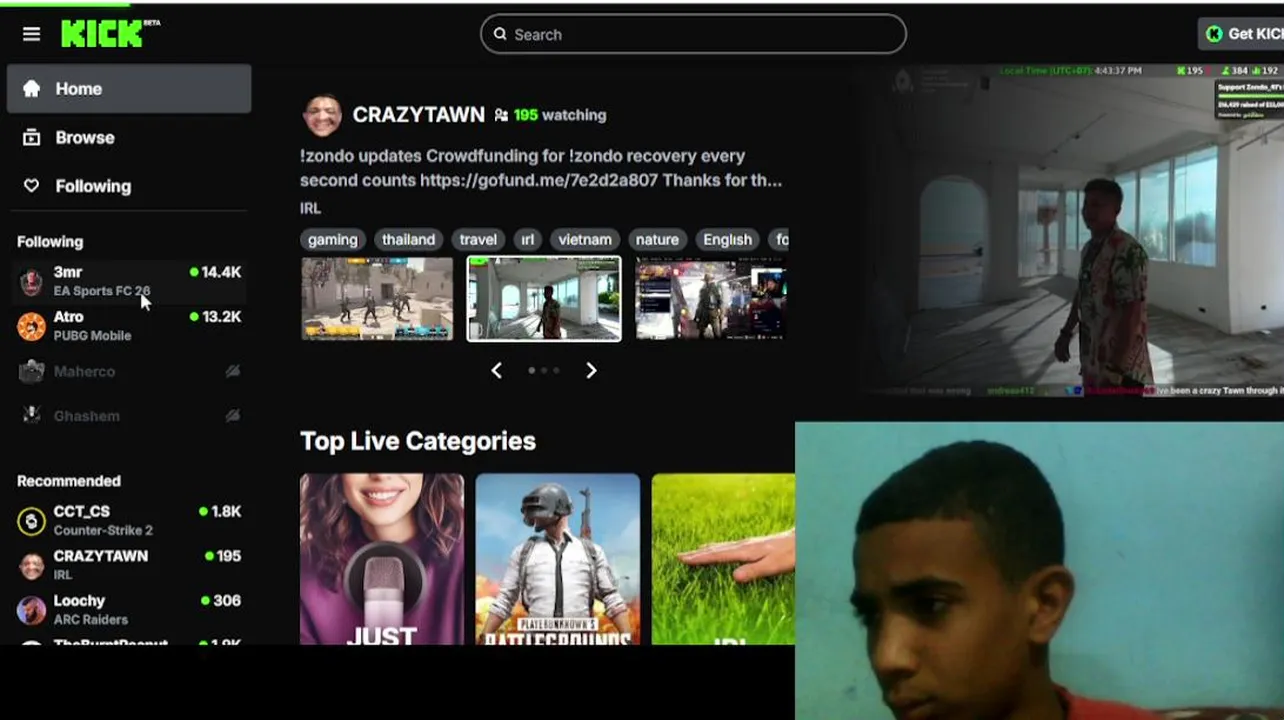Click the ARC Raiders label under Loochy

[x=91, y=620]
